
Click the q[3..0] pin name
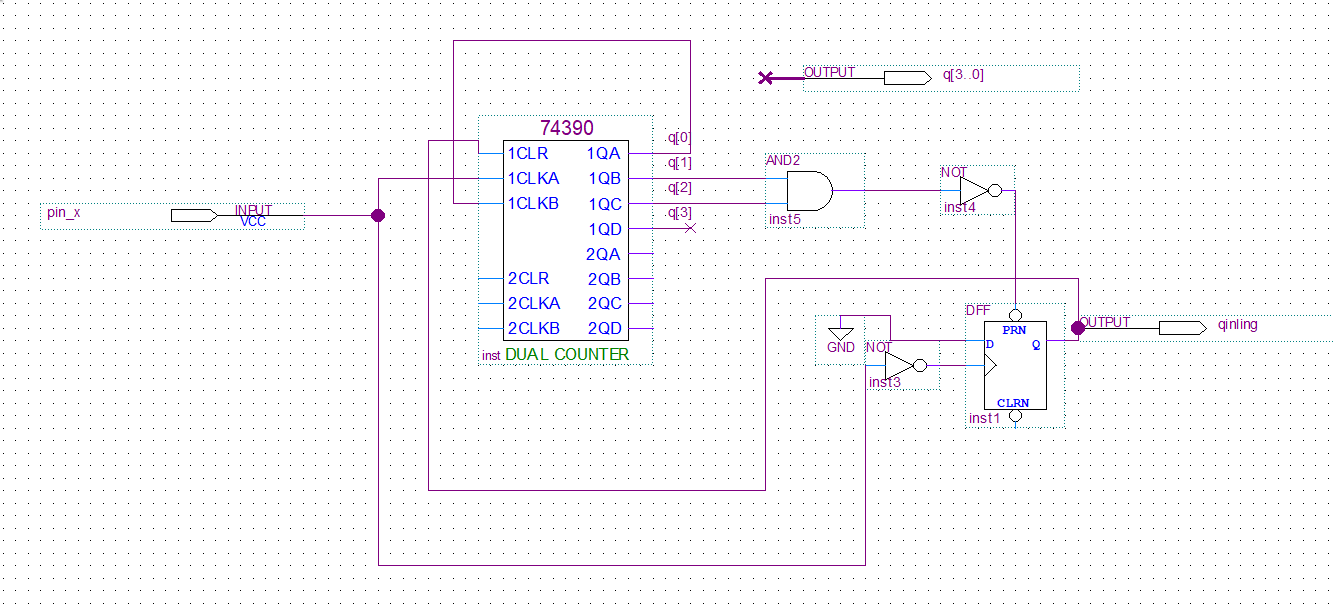[x=964, y=74]
